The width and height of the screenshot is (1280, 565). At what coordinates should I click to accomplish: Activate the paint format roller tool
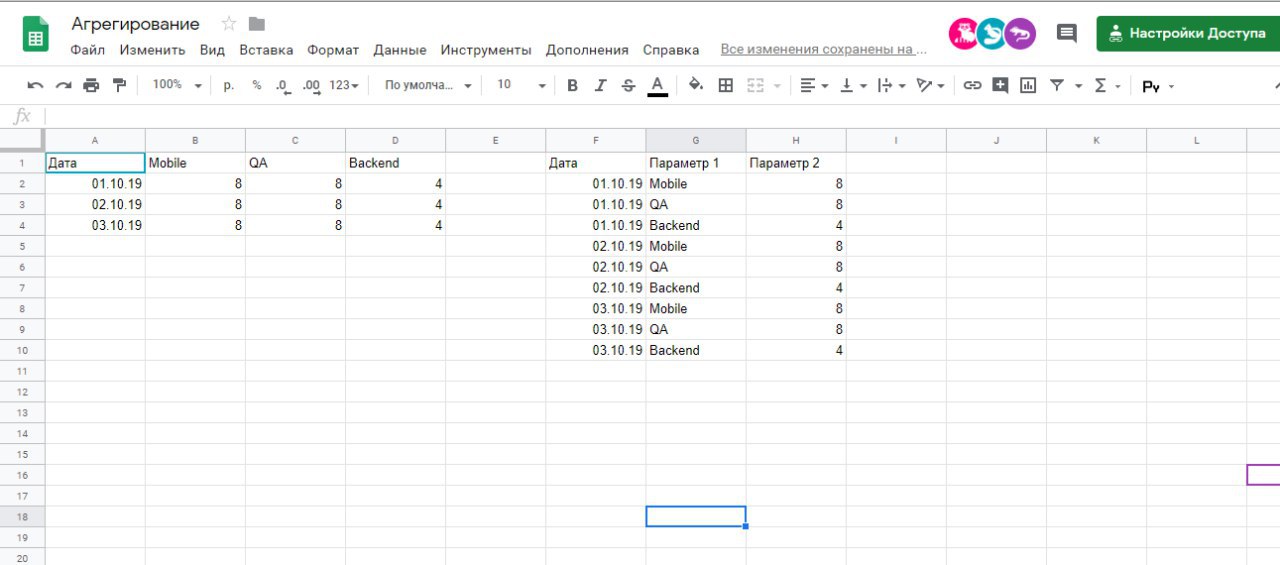point(120,86)
